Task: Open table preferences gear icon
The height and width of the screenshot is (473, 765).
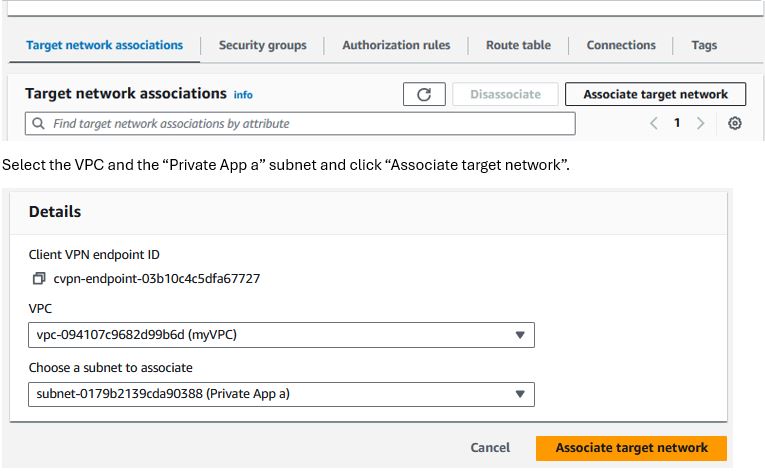Action: click(x=734, y=123)
